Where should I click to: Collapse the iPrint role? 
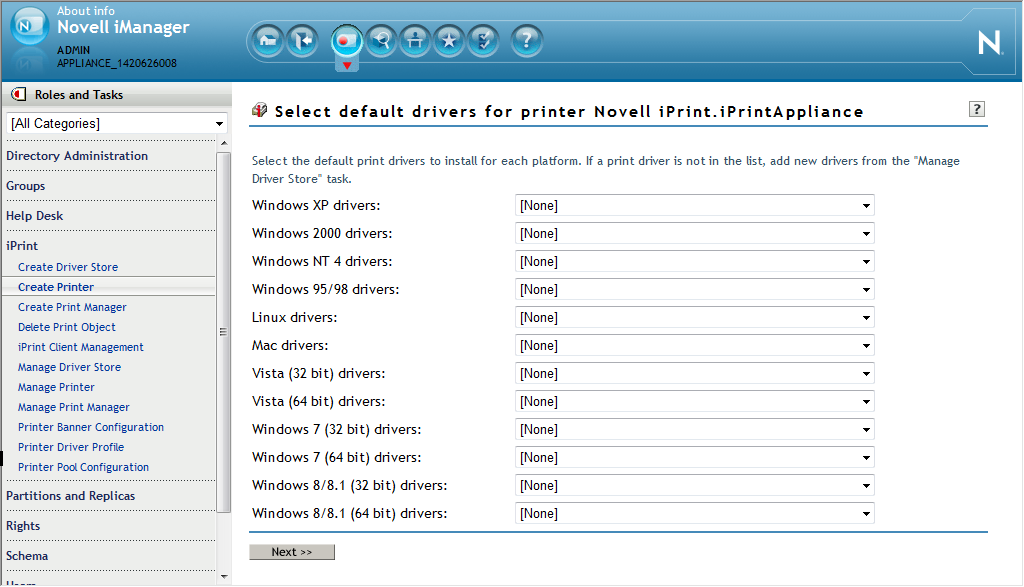[22, 246]
